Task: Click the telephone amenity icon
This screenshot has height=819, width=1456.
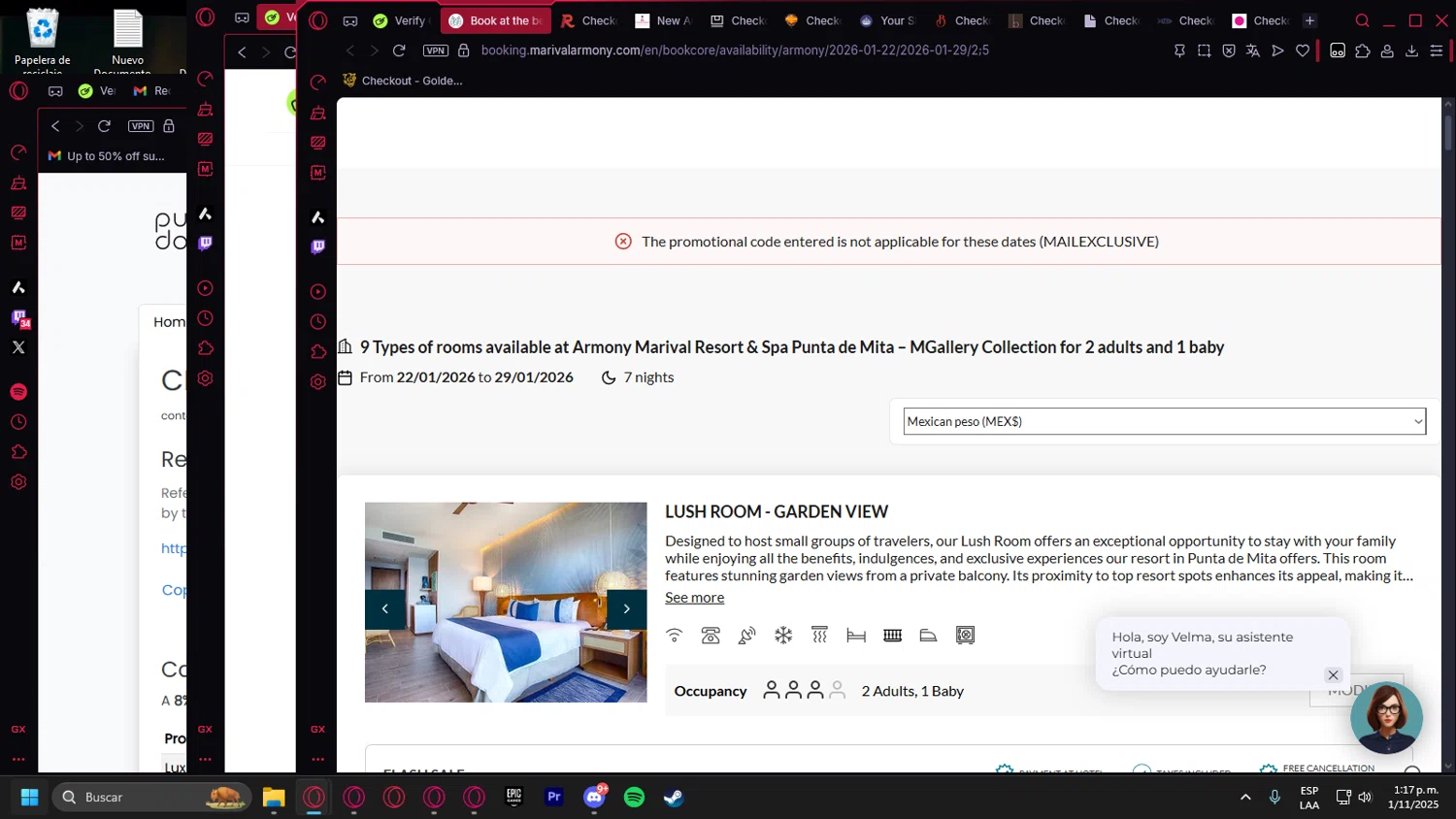Action: pyautogui.click(x=711, y=636)
